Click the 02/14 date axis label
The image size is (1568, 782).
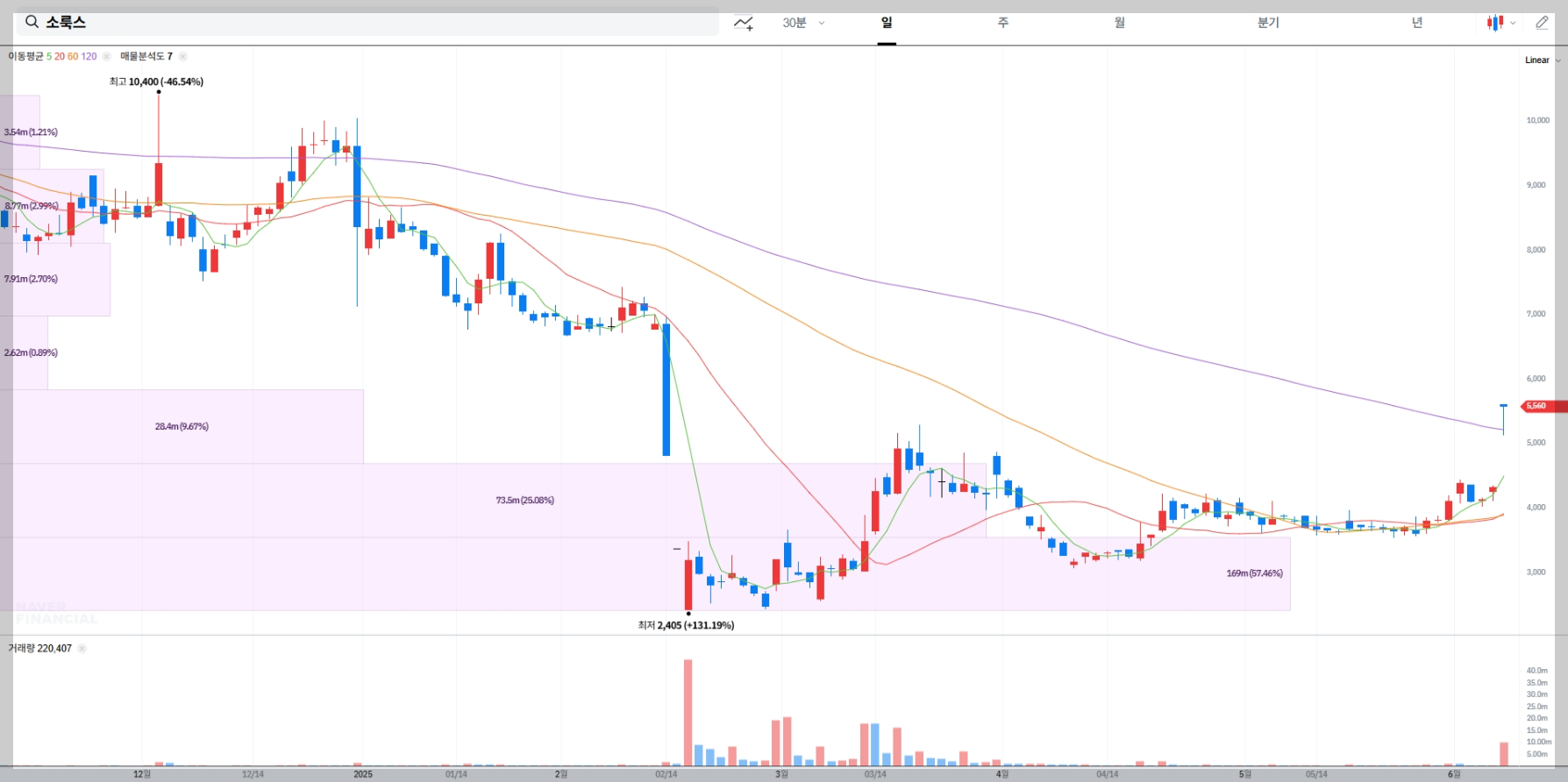click(666, 774)
